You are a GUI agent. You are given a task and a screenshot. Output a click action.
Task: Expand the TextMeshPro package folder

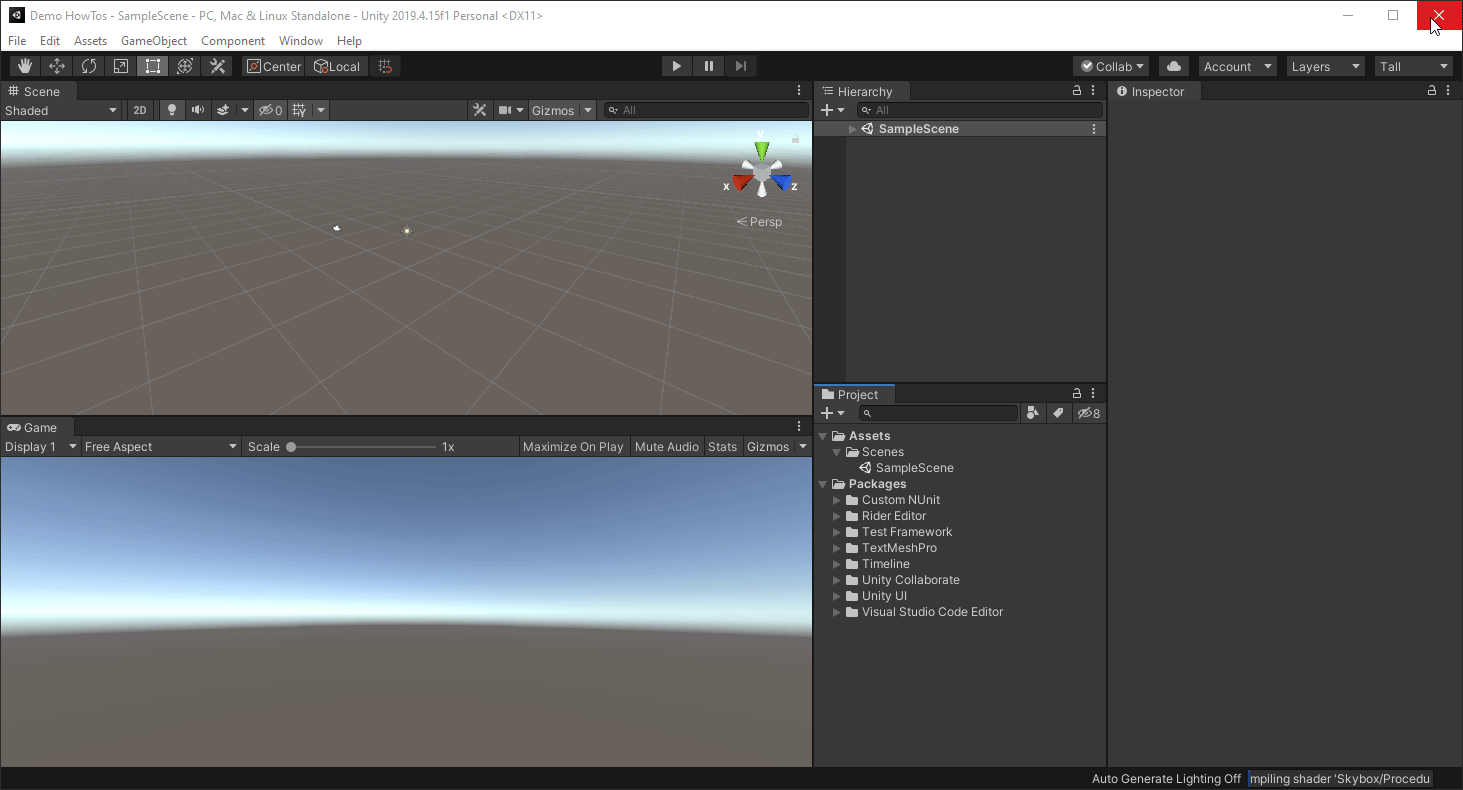point(837,548)
